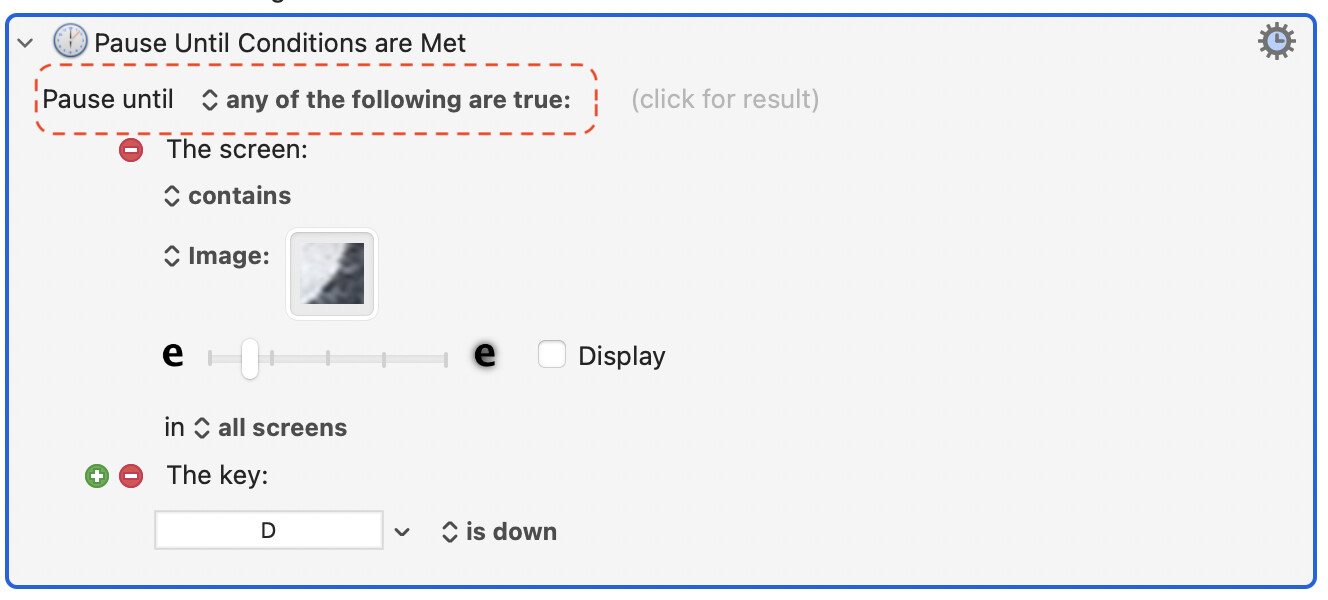Open the 'any of the following' dropdown
This screenshot has height=600, width=1328.
pyautogui.click(x=386, y=100)
